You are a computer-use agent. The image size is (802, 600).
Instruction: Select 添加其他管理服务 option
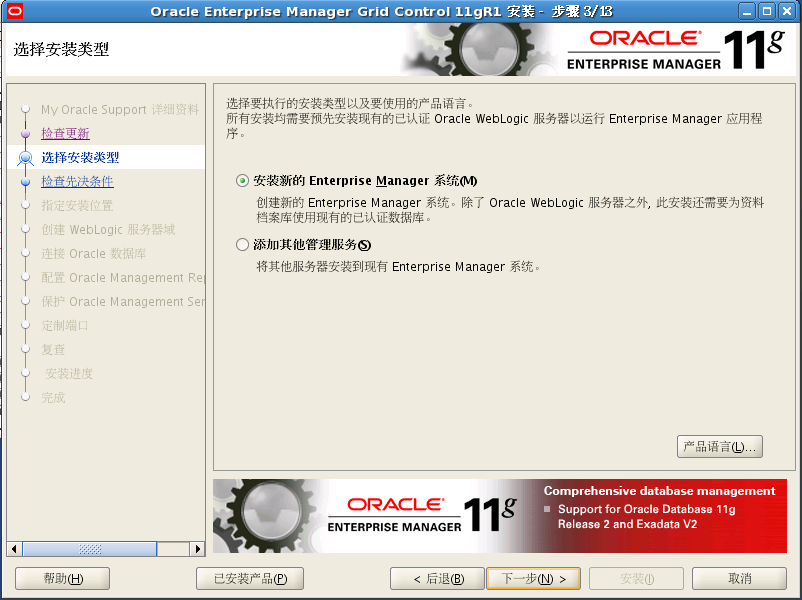(x=241, y=244)
